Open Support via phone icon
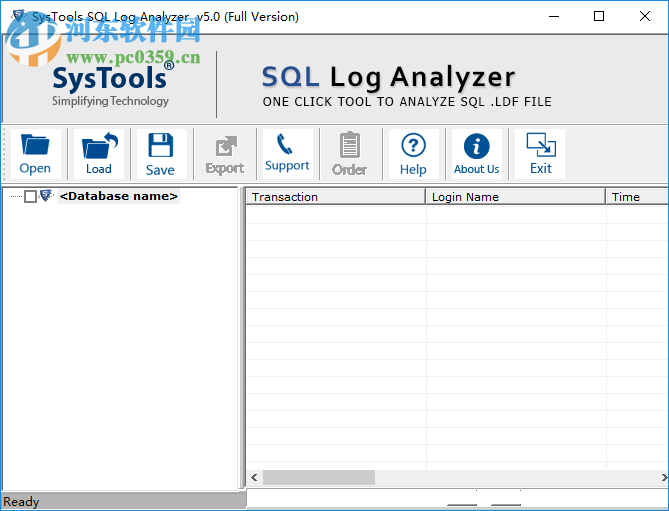 coord(287,154)
